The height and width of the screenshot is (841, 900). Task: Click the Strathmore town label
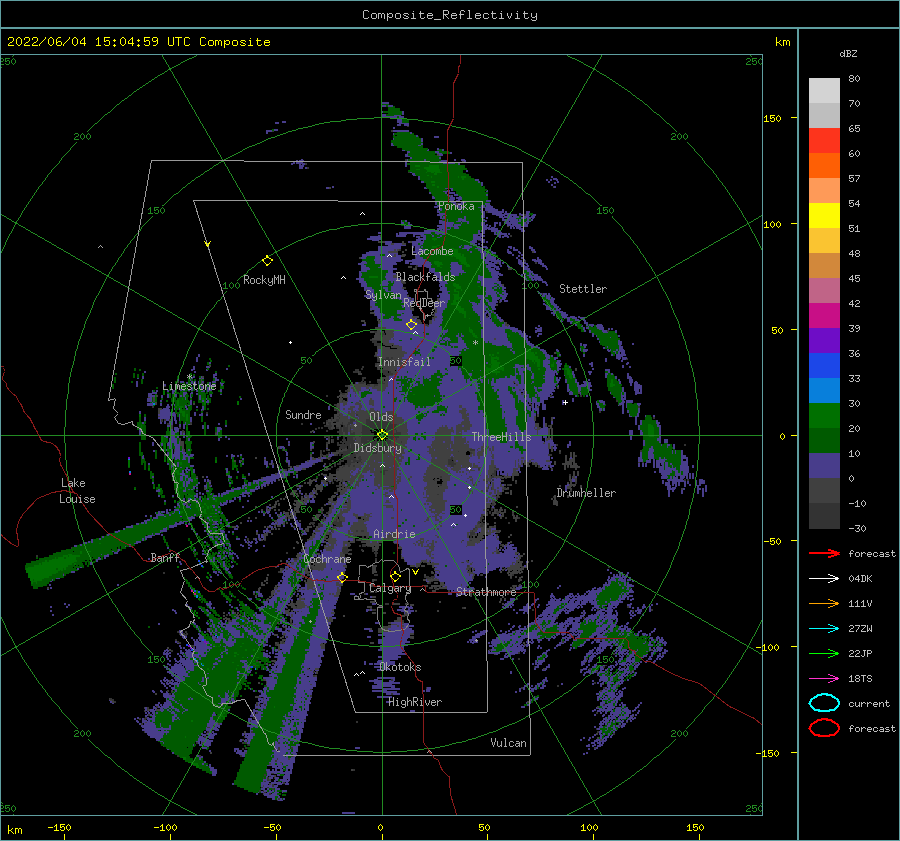(x=486, y=591)
